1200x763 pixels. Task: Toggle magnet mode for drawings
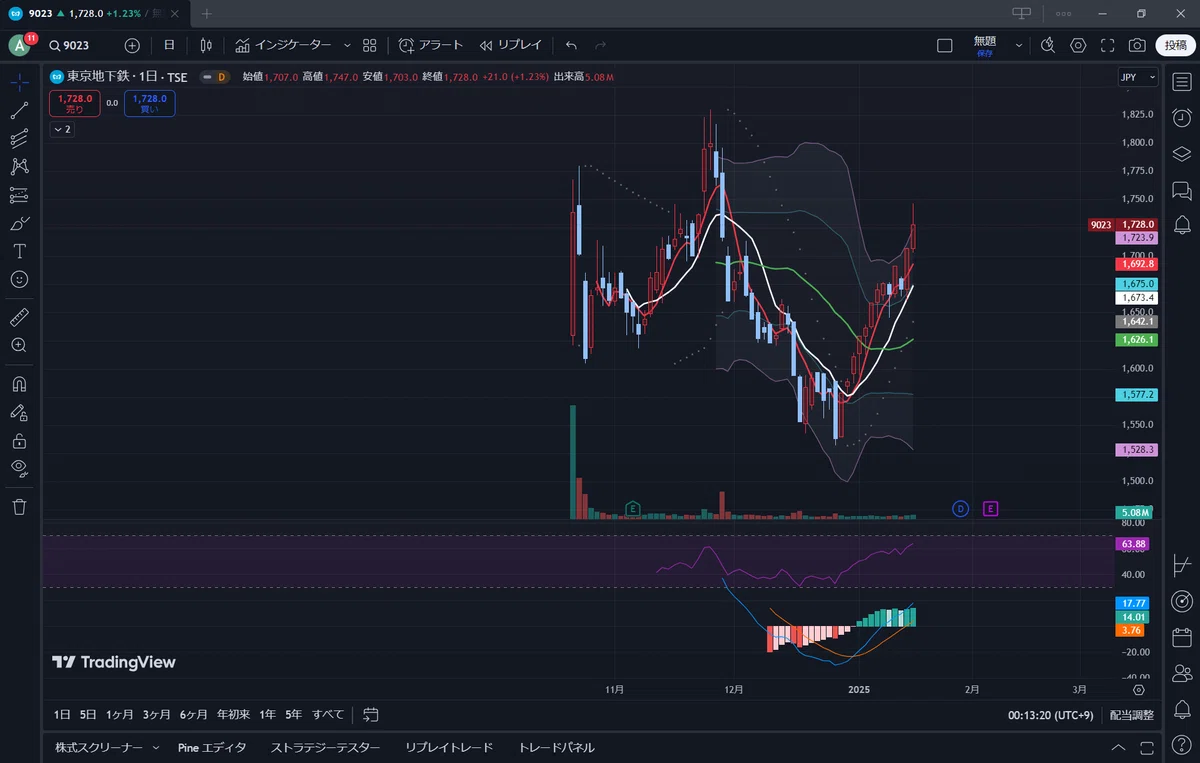point(19,384)
